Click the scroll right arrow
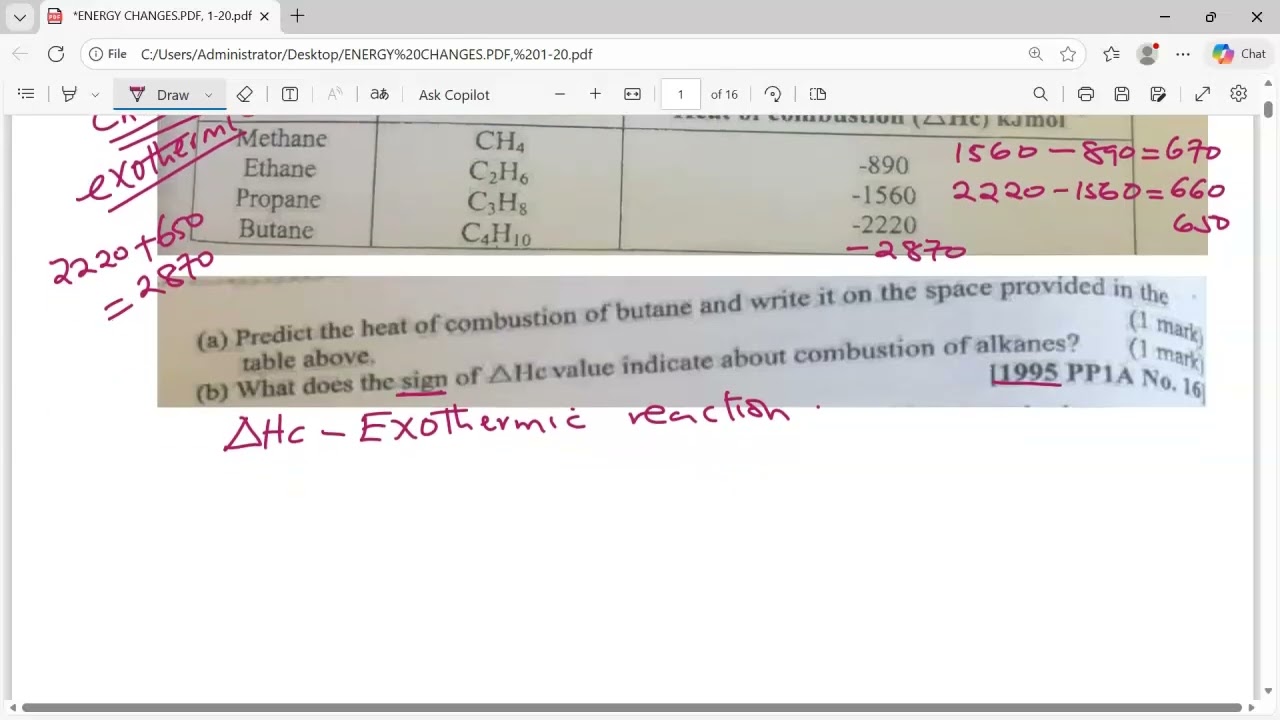The image size is (1280, 720). pyautogui.click(x=1250, y=708)
